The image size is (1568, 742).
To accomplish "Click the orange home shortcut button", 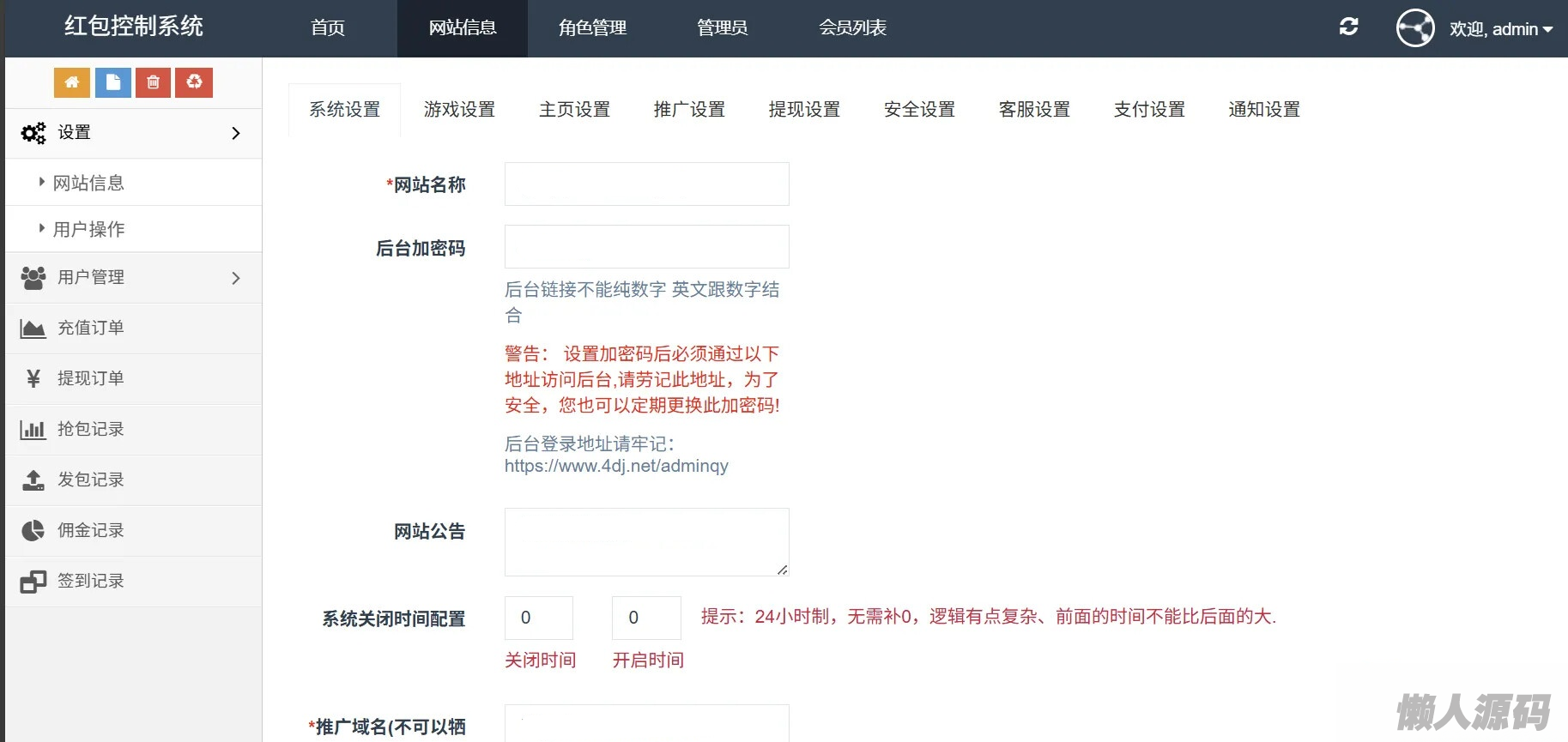I will (72, 82).
